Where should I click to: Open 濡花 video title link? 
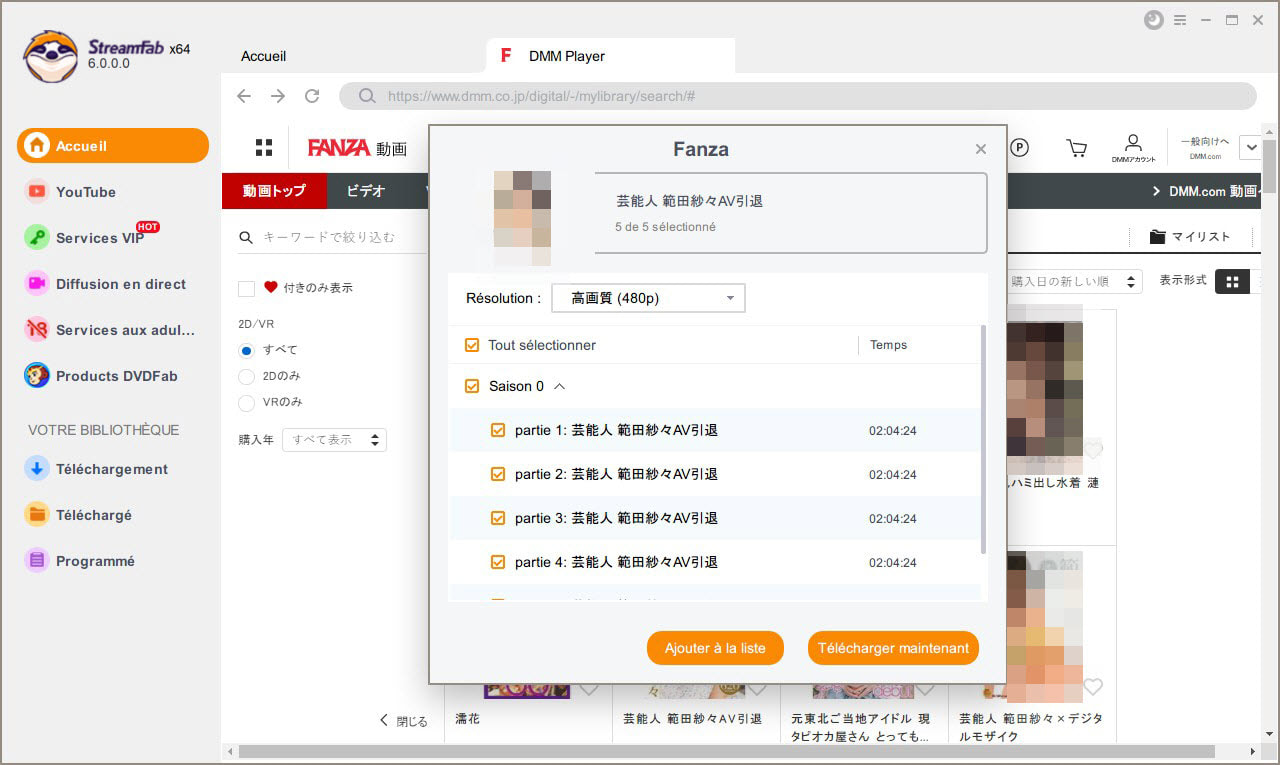468,719
